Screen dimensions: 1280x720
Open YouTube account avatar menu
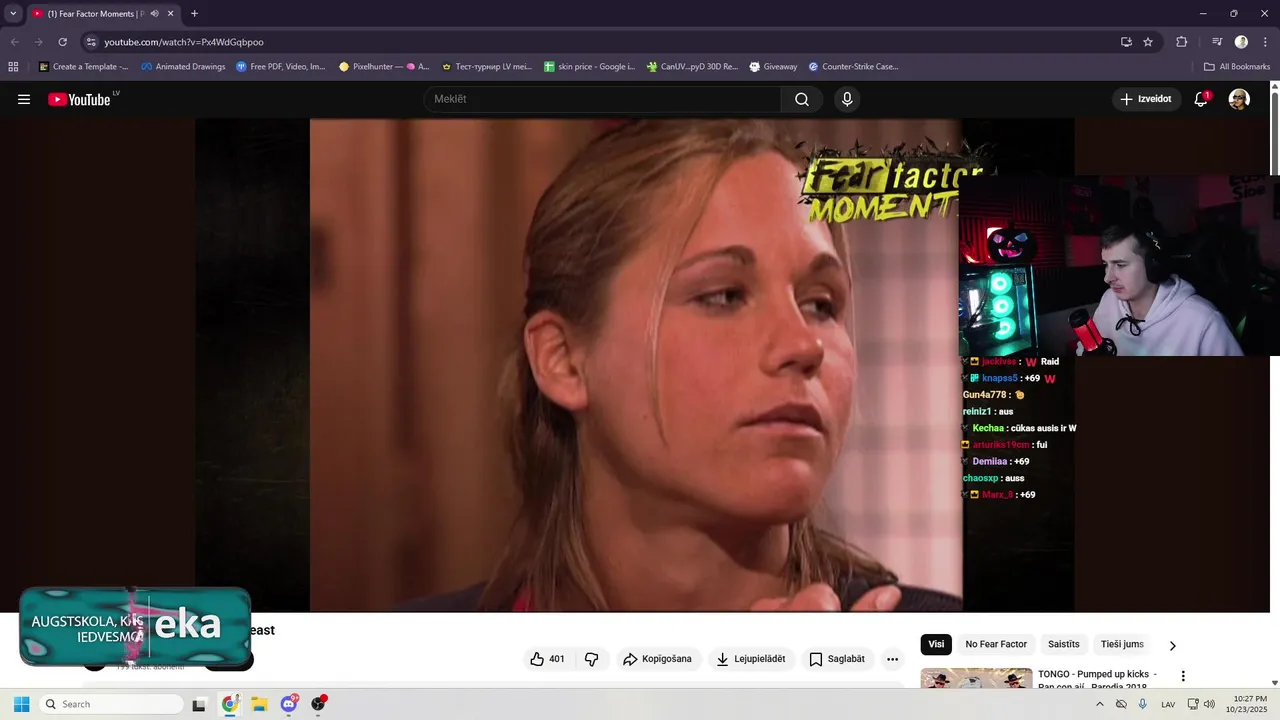[x=1239, y=99]
